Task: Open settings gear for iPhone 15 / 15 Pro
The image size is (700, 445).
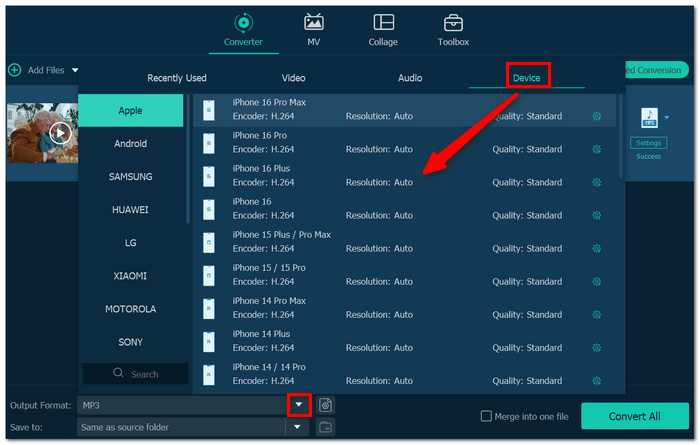Action: click(596, 281)
